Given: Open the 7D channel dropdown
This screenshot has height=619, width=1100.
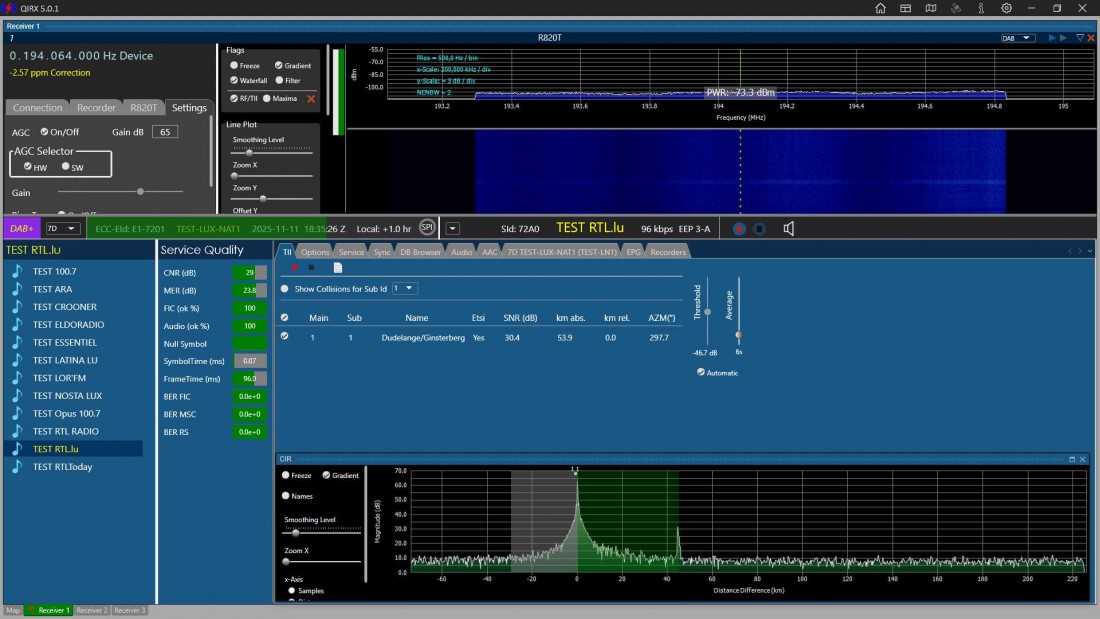Looking at the screenshot, I should (61, 228).
